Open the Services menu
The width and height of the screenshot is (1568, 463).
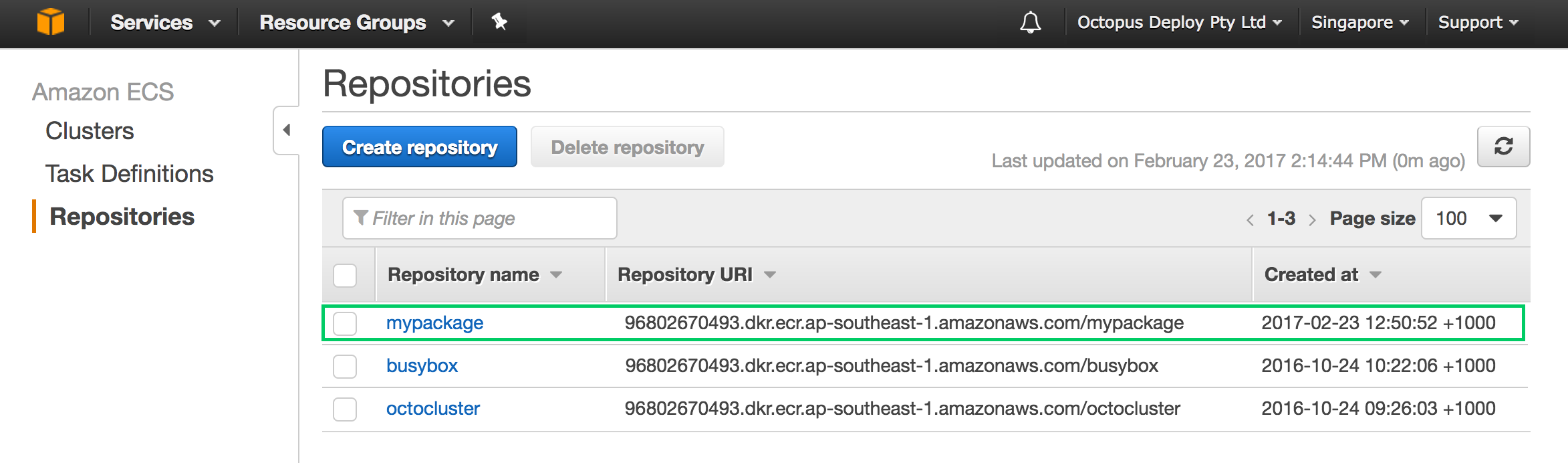(165, 23)
